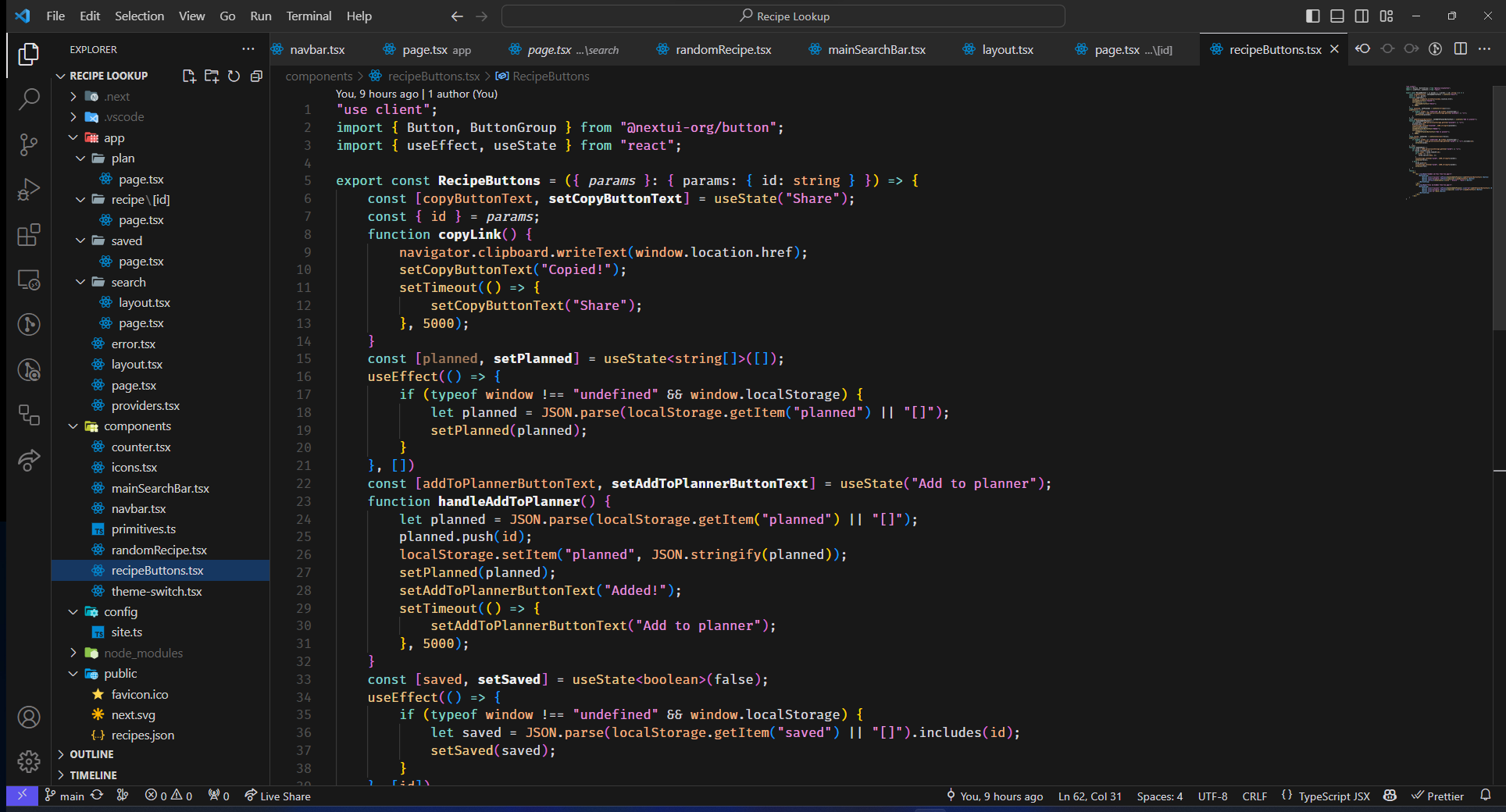Toggle the bottom panel layout button
Viewport: 1506px width, 812px height.
click(1337, 16)
